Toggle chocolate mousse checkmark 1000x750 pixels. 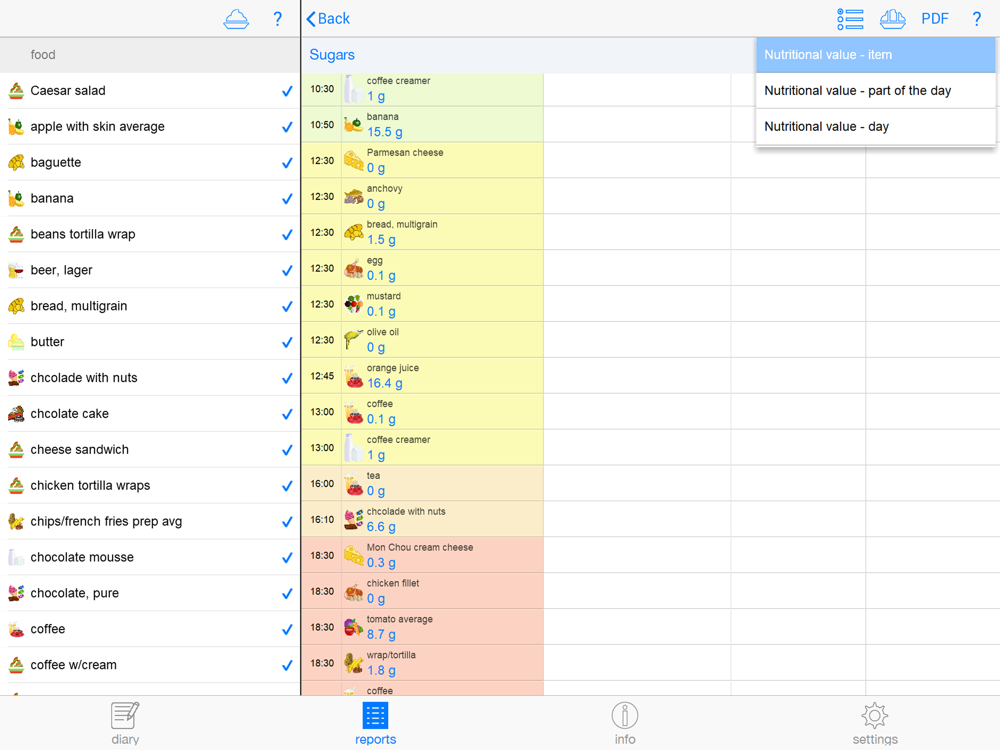tap(287, 557)
